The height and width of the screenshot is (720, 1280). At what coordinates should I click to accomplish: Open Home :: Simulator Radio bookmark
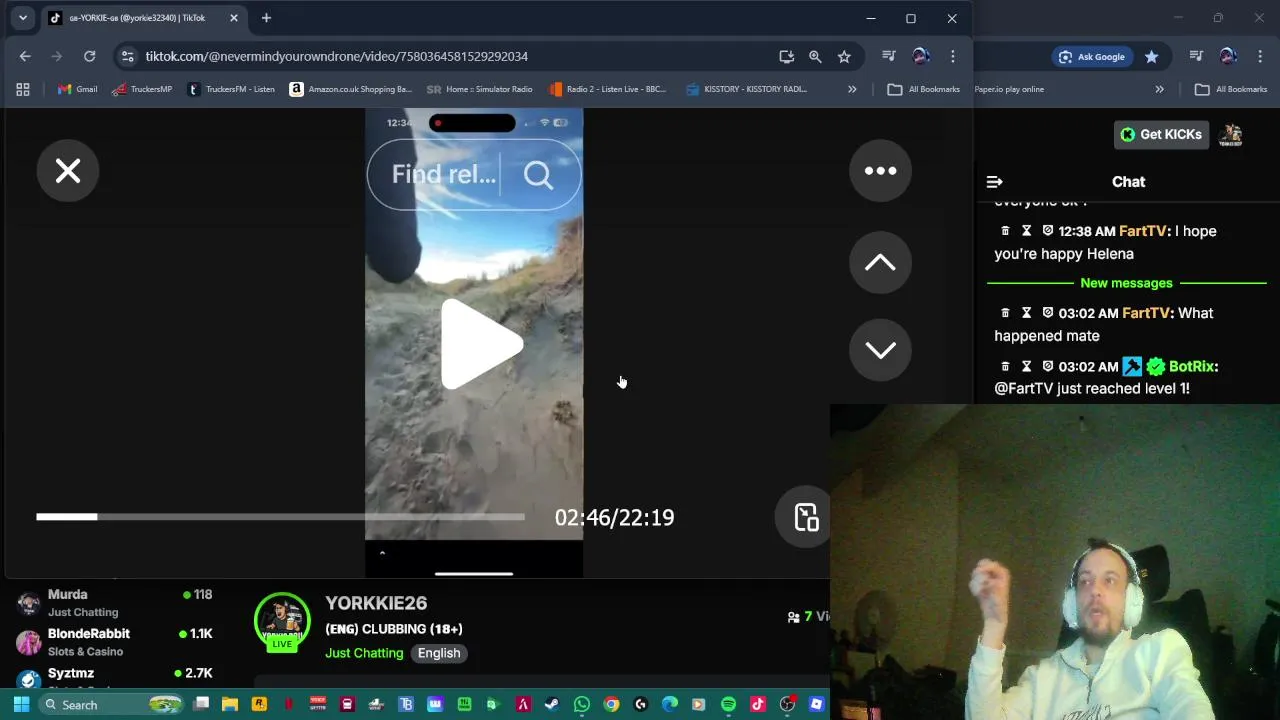point(482,89)
